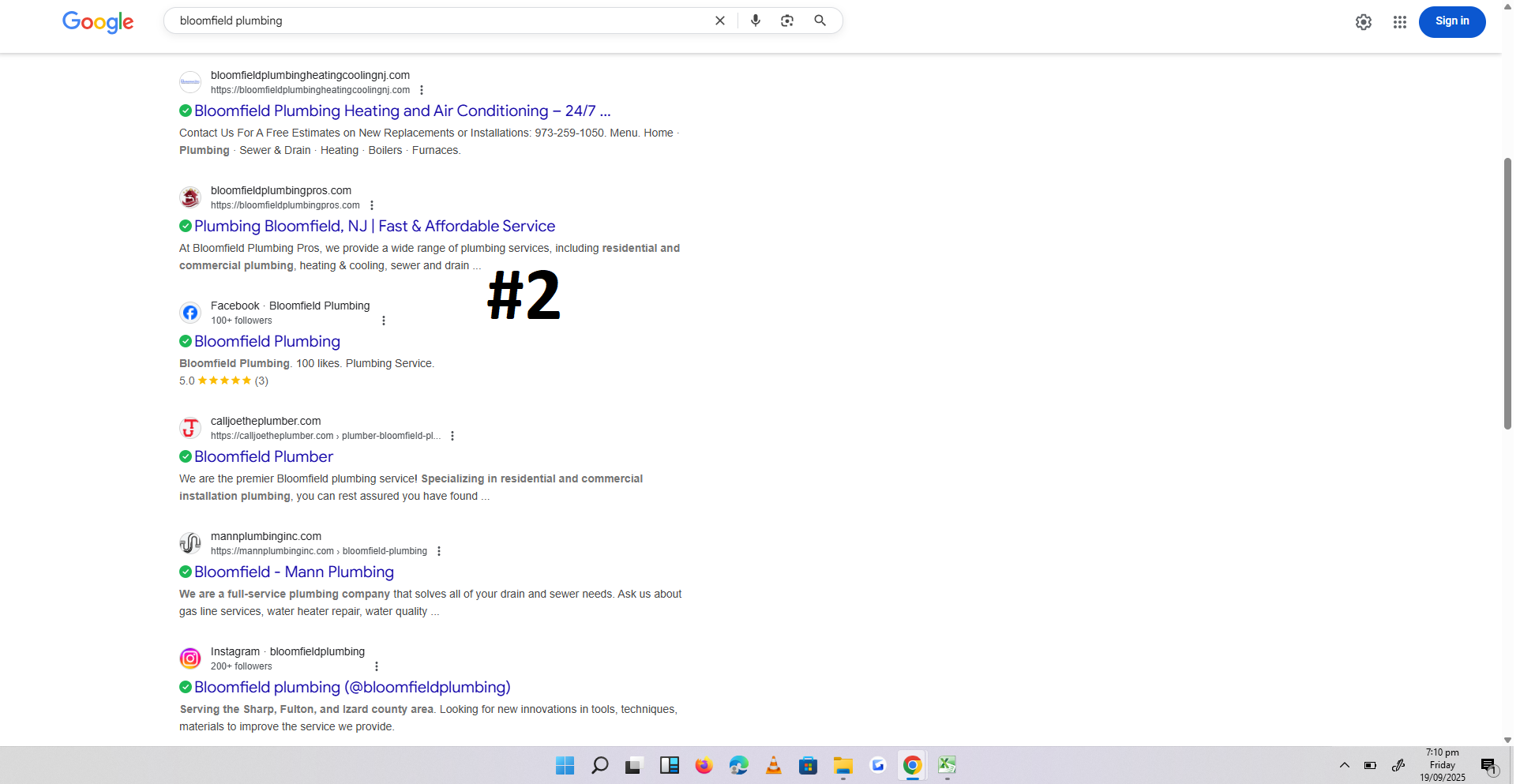Switch to Excel on the taskbar
This screenshot has width=1520, height=784.
947,765
